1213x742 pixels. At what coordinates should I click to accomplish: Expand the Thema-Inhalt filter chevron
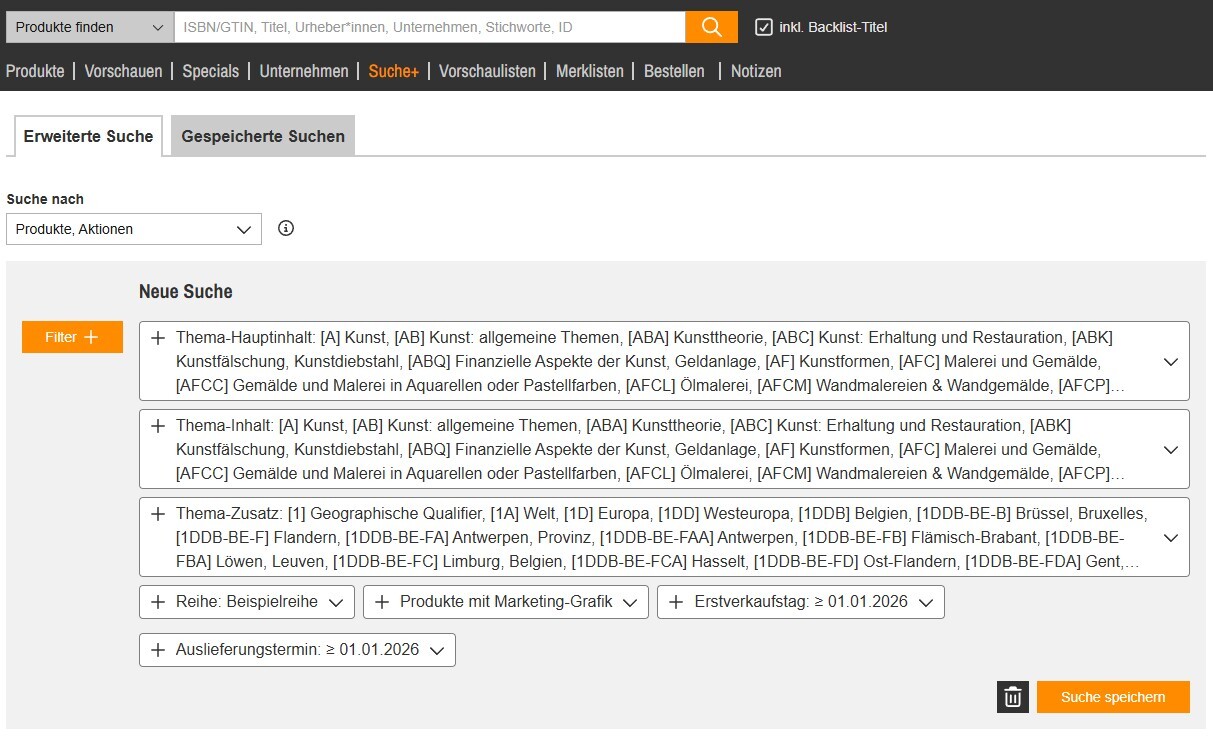coord(1171,450)
